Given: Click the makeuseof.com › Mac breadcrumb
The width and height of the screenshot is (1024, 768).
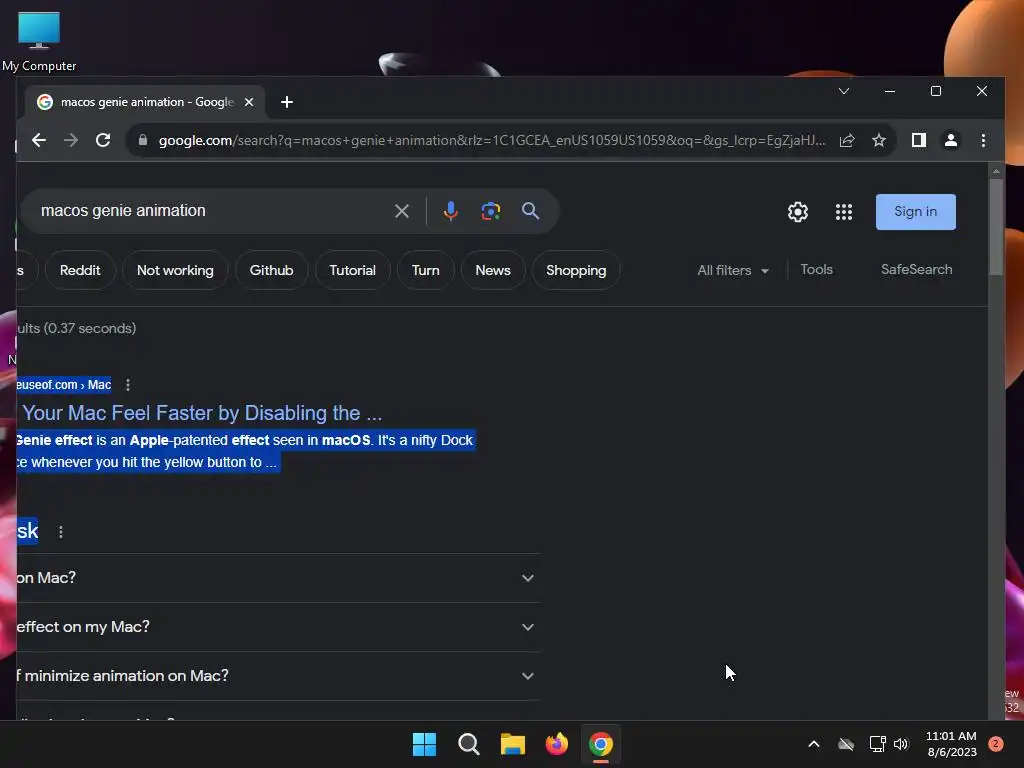Looking at the screenshot, I should coord(64,385).
